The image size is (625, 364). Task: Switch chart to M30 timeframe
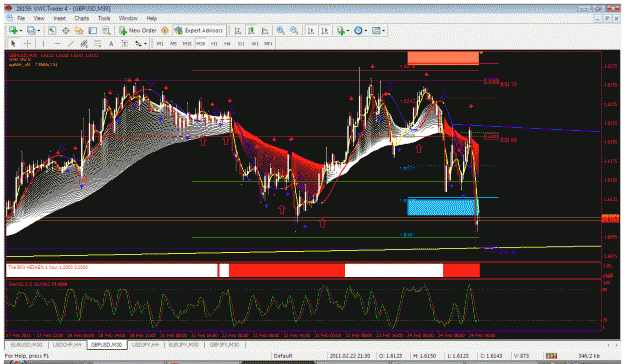click(x=200, y=43)
